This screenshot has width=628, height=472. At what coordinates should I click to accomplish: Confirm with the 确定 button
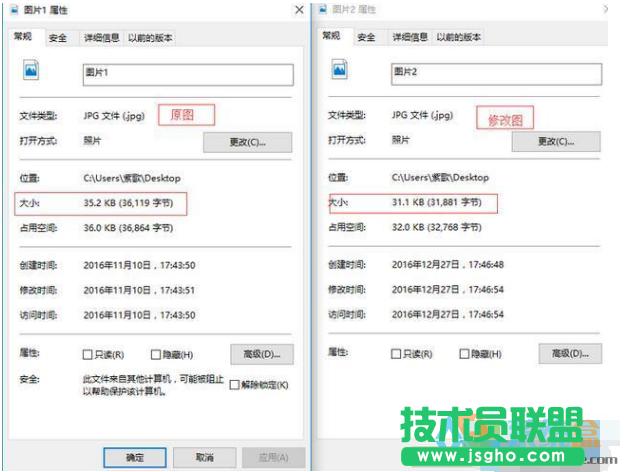pos(135,458)
